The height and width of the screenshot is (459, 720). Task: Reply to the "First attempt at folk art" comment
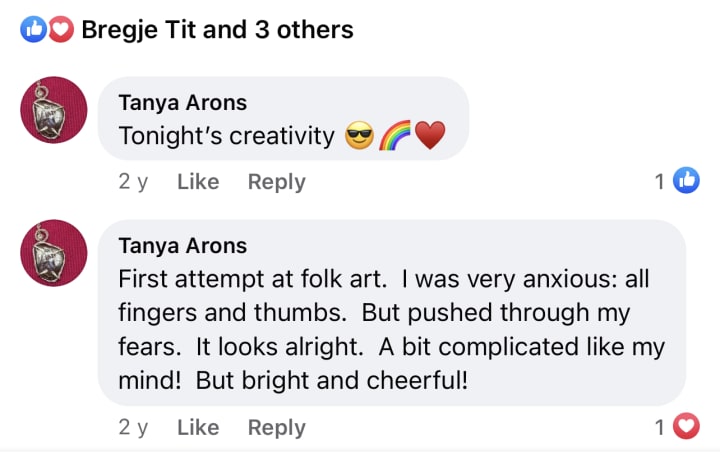276,427
